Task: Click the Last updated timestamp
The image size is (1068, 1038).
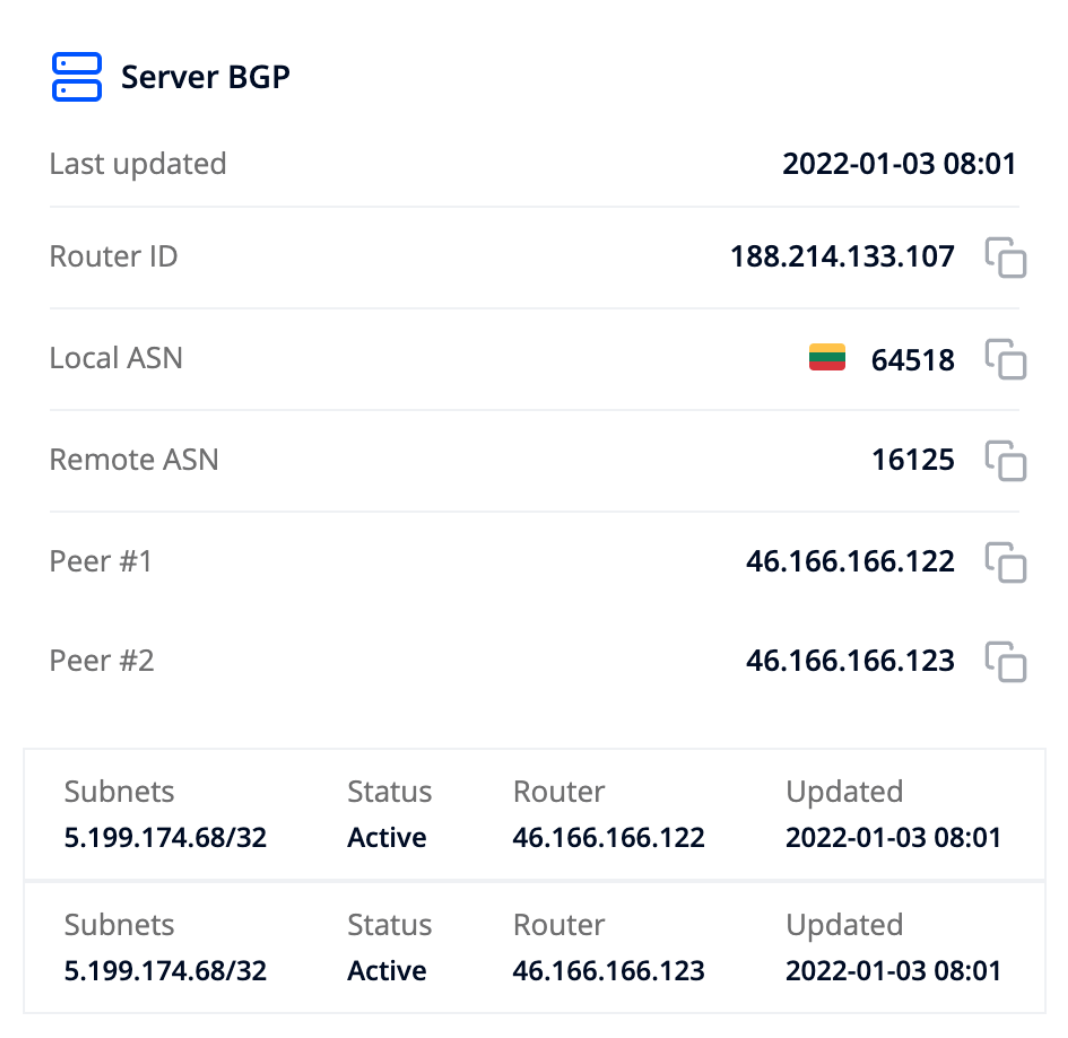Action: [898, 164]
